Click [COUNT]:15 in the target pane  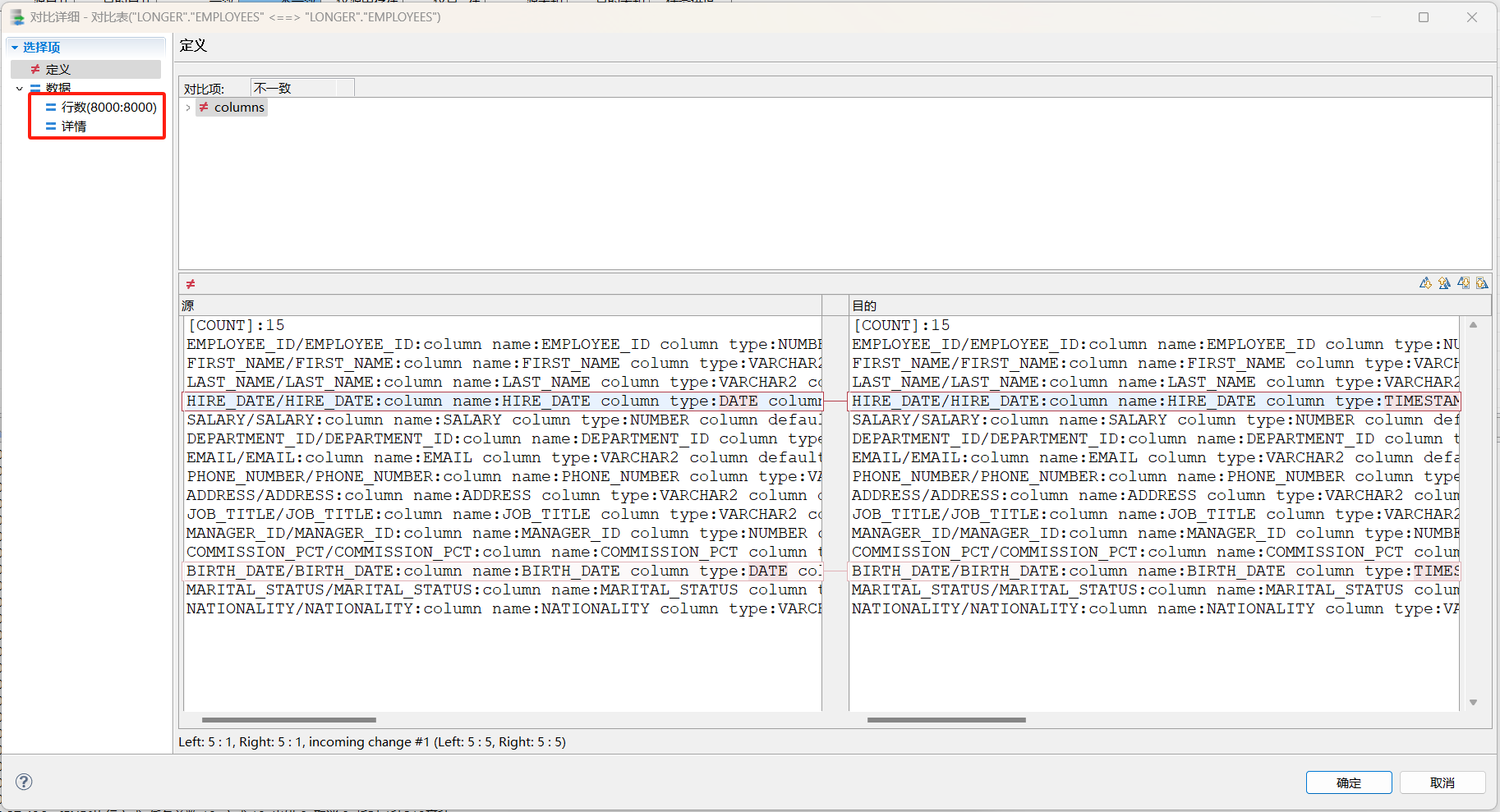pos(901,326)
